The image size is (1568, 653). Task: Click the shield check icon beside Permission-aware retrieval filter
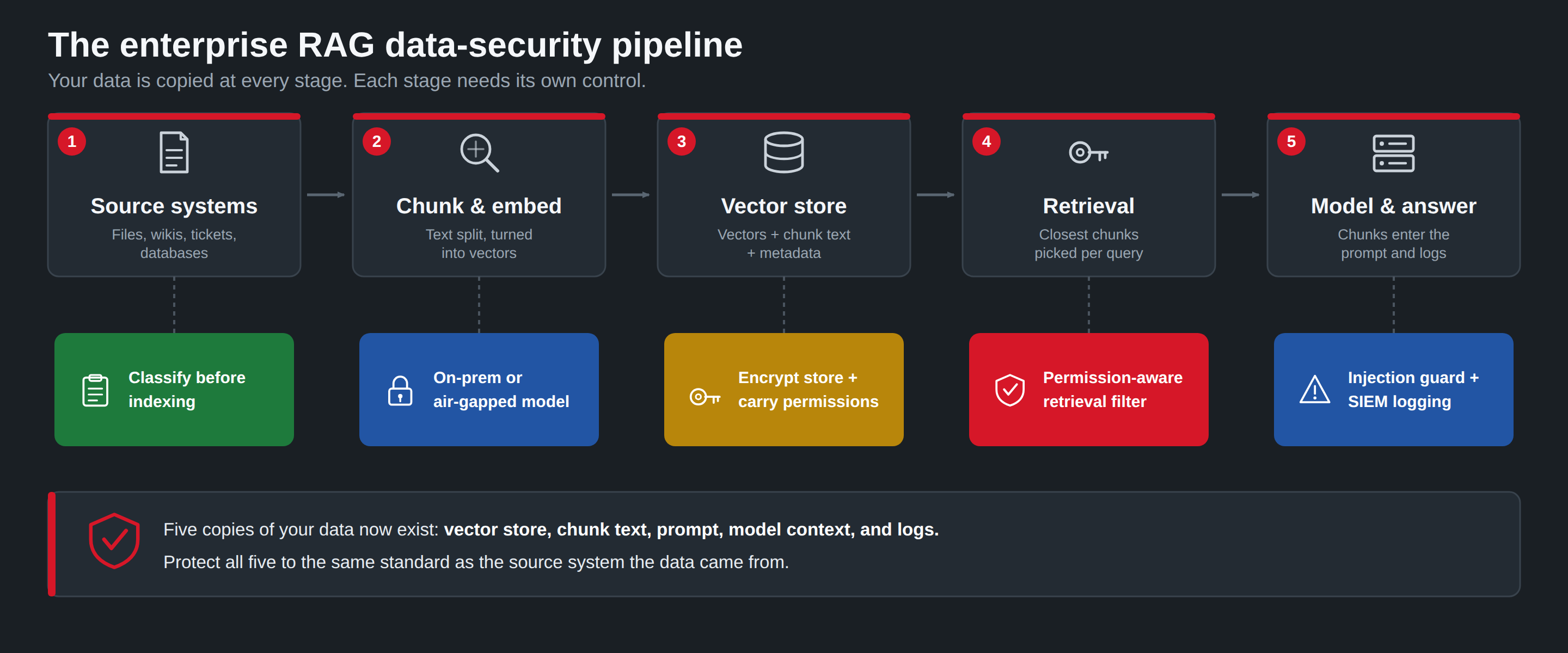tap(1010, 390)
